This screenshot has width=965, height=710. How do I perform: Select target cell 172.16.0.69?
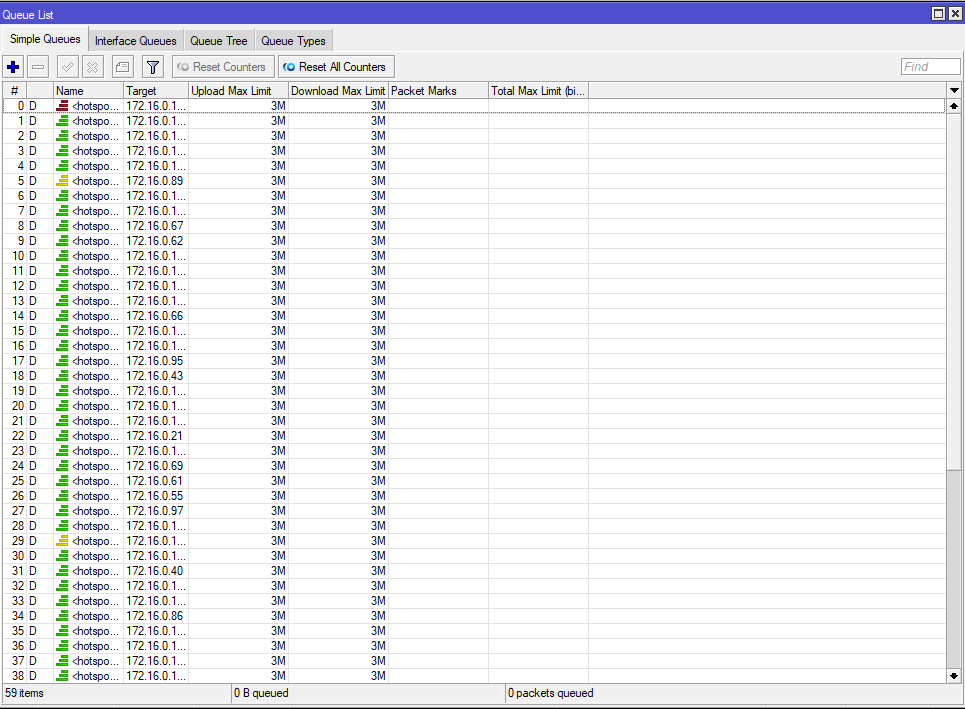[154, 466]
